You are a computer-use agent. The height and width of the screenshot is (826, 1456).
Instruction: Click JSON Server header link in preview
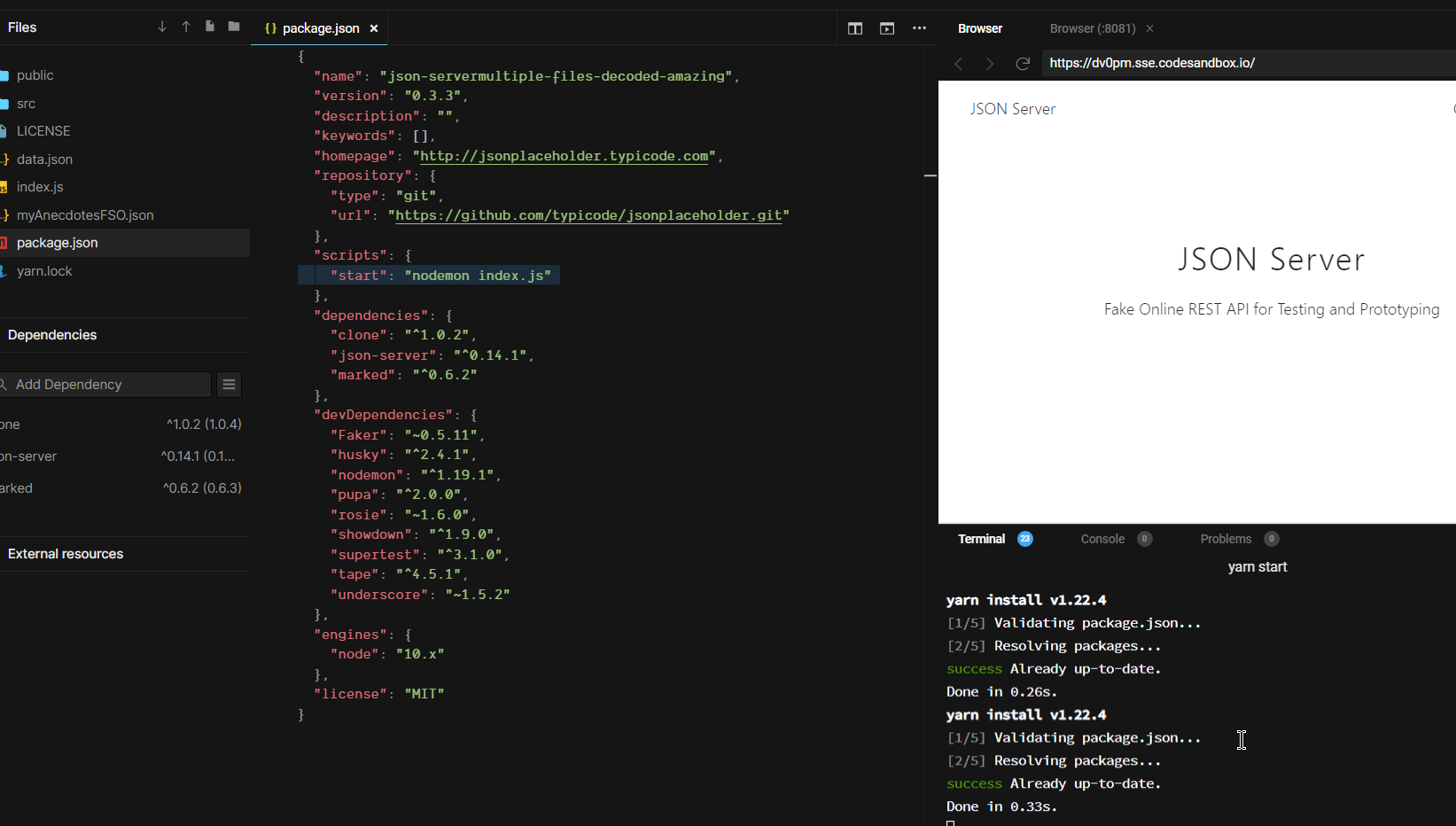[x=1012, y=109]
